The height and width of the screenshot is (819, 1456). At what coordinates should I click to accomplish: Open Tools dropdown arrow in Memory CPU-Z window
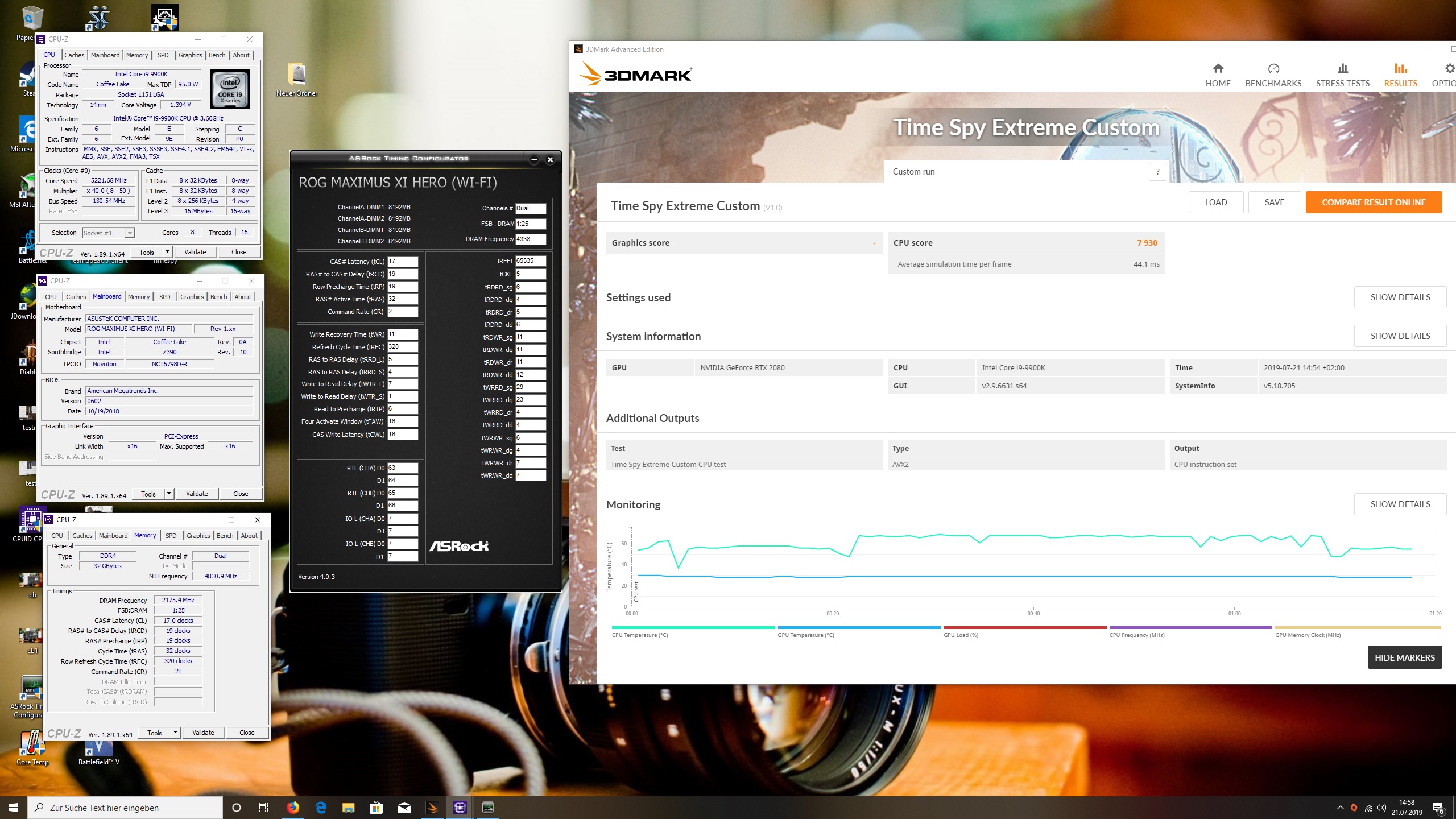point(175,733)
